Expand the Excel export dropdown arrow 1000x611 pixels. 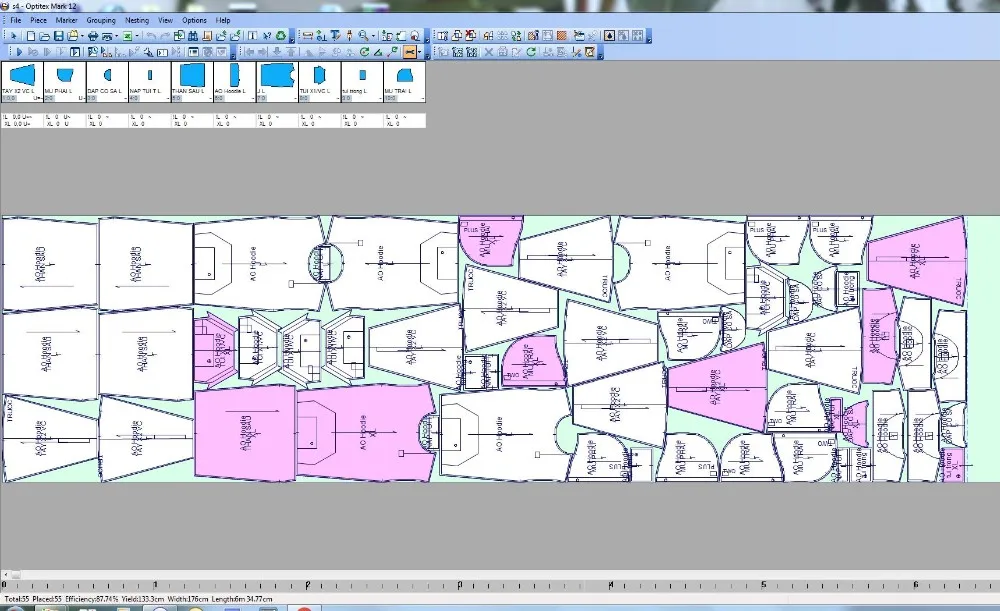tap(138, 36)
